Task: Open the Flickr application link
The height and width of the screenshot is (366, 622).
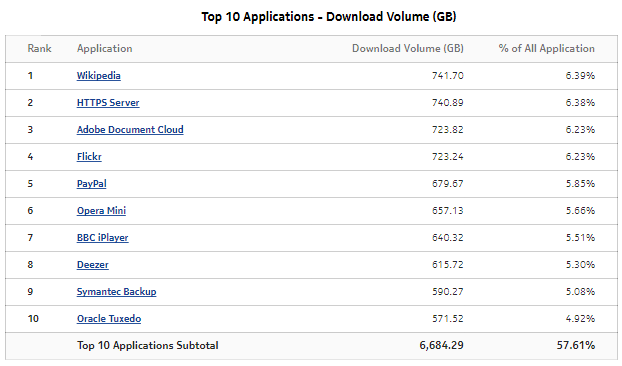Action: tap(89, 157)
